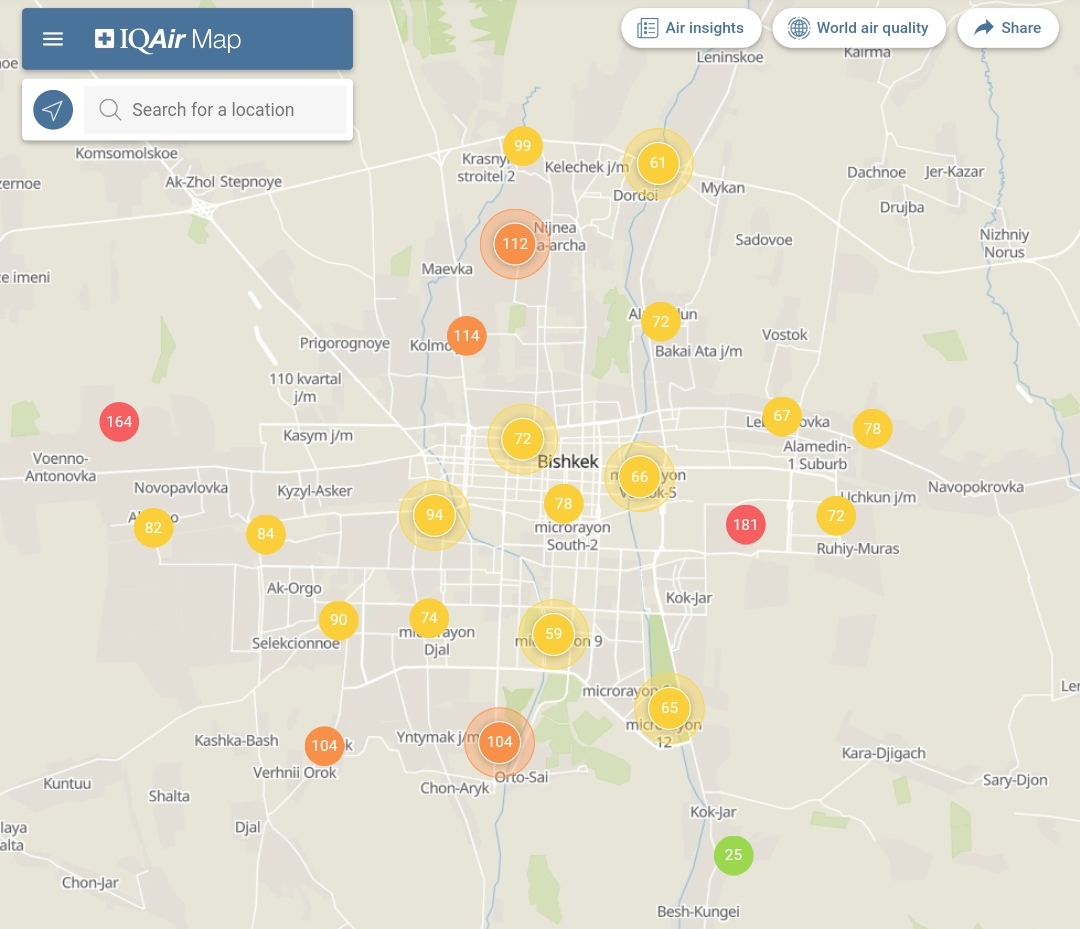Select the orange 114 AQI marker
The height and width of the screenshot is (929, 1080).
pyautogui.click(x=467, y=336)
